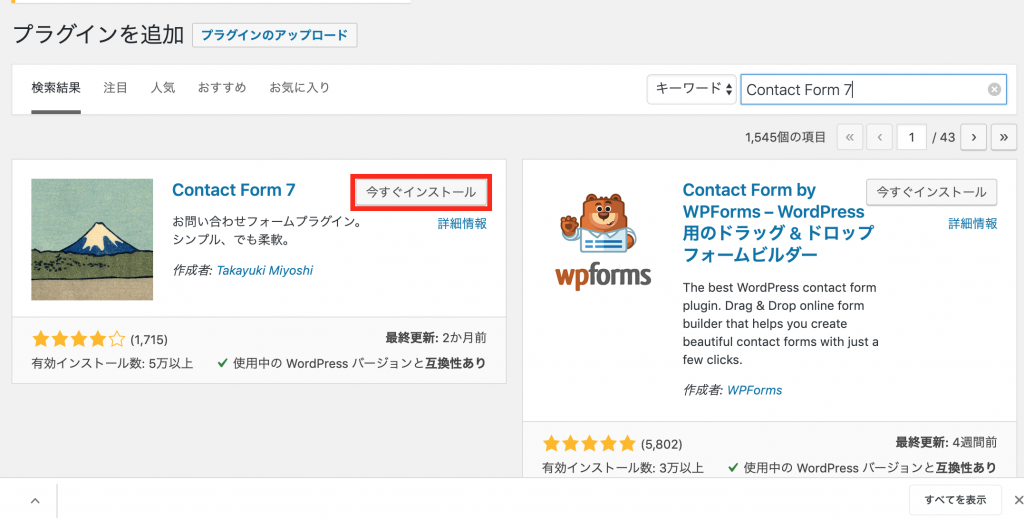Click プラグインのアップロード button
The height and width of the screenshot is (519, 1024).
coord(274,35)
